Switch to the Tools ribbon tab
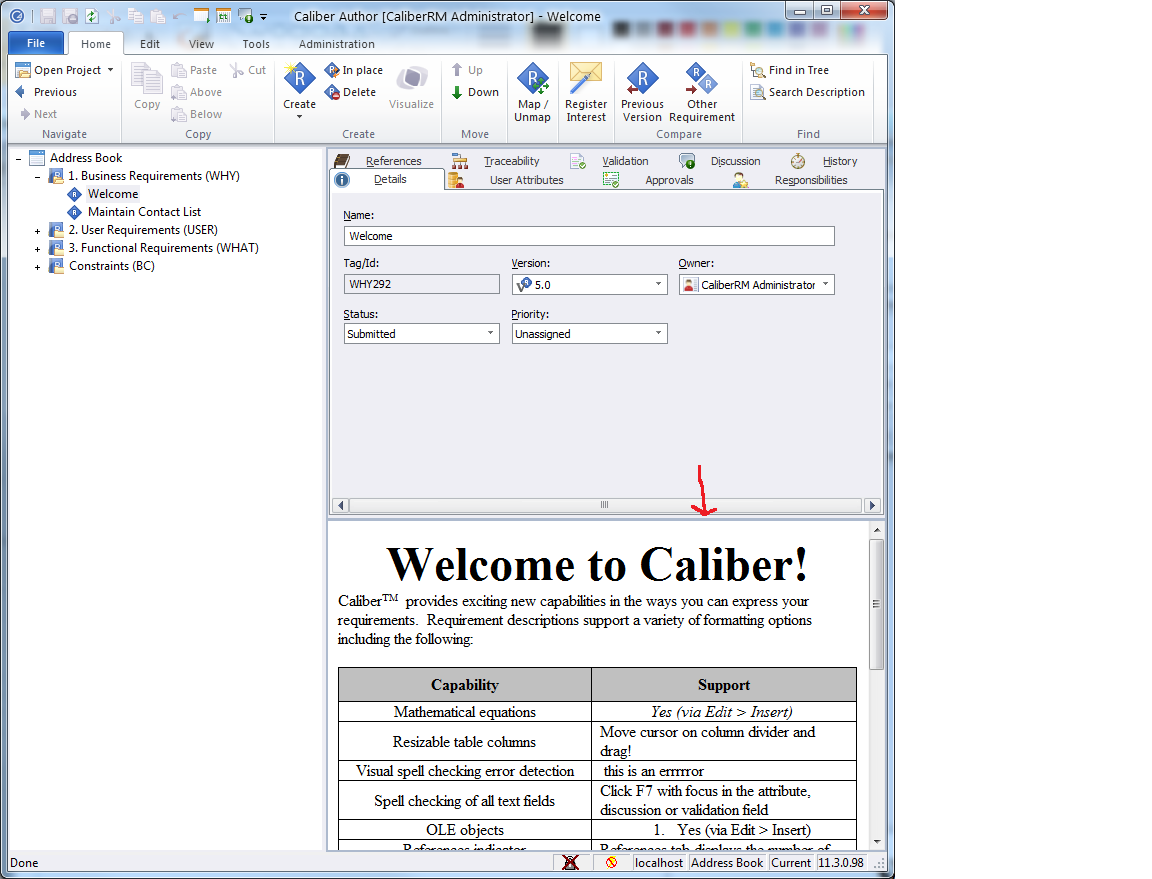The image size is (1152, 879). tap(256, 44)
